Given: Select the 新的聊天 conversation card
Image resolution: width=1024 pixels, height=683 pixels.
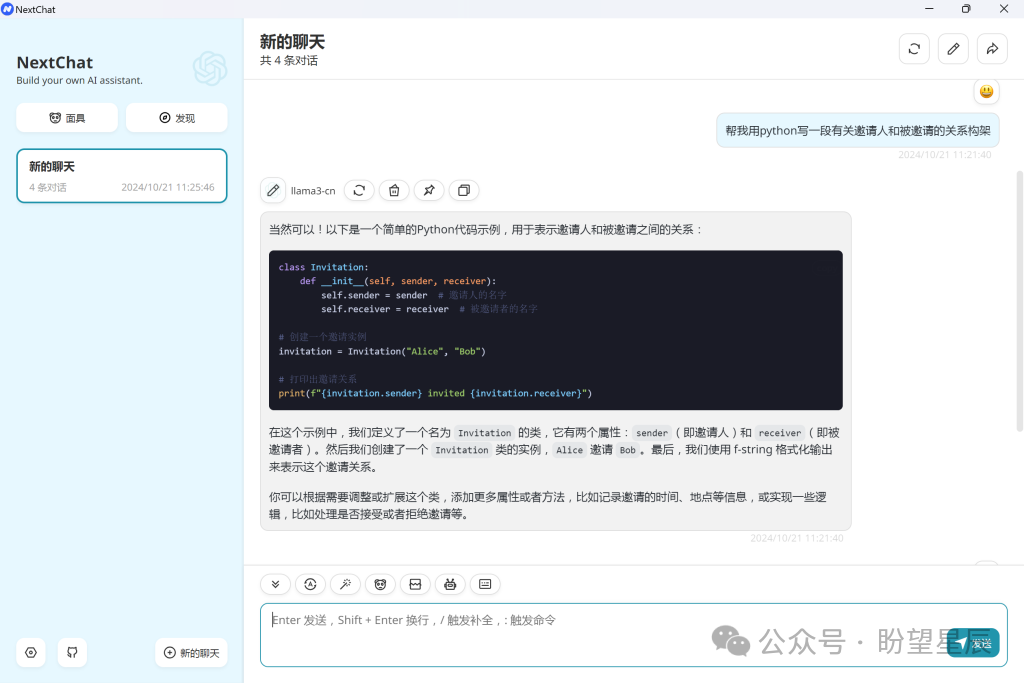Looking at the screenshot, I should click(121, 176).
